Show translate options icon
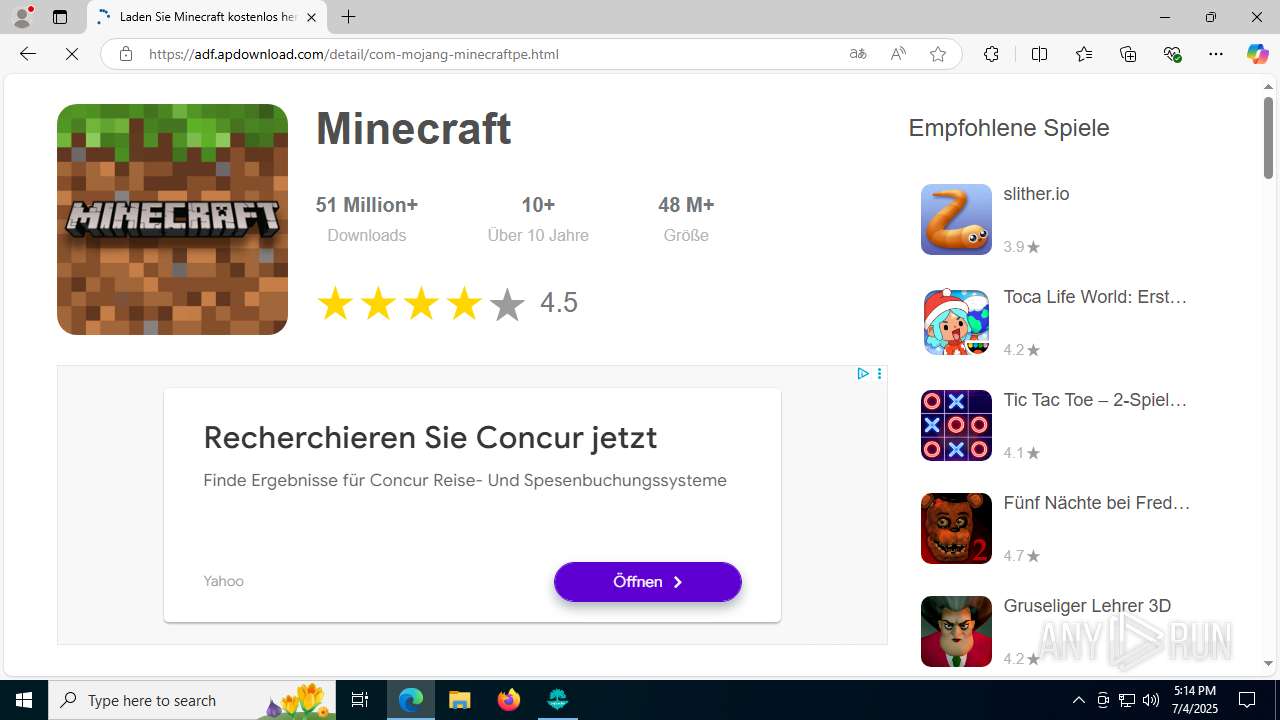The height and width of the screenshot is (720, 1280). coord(858,54)
